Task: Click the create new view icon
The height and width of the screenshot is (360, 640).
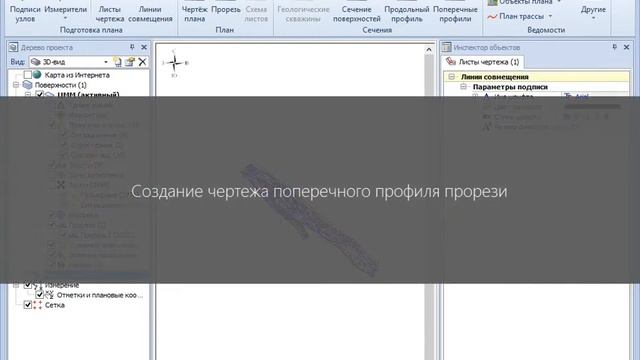Action: [x=118, y=62]
